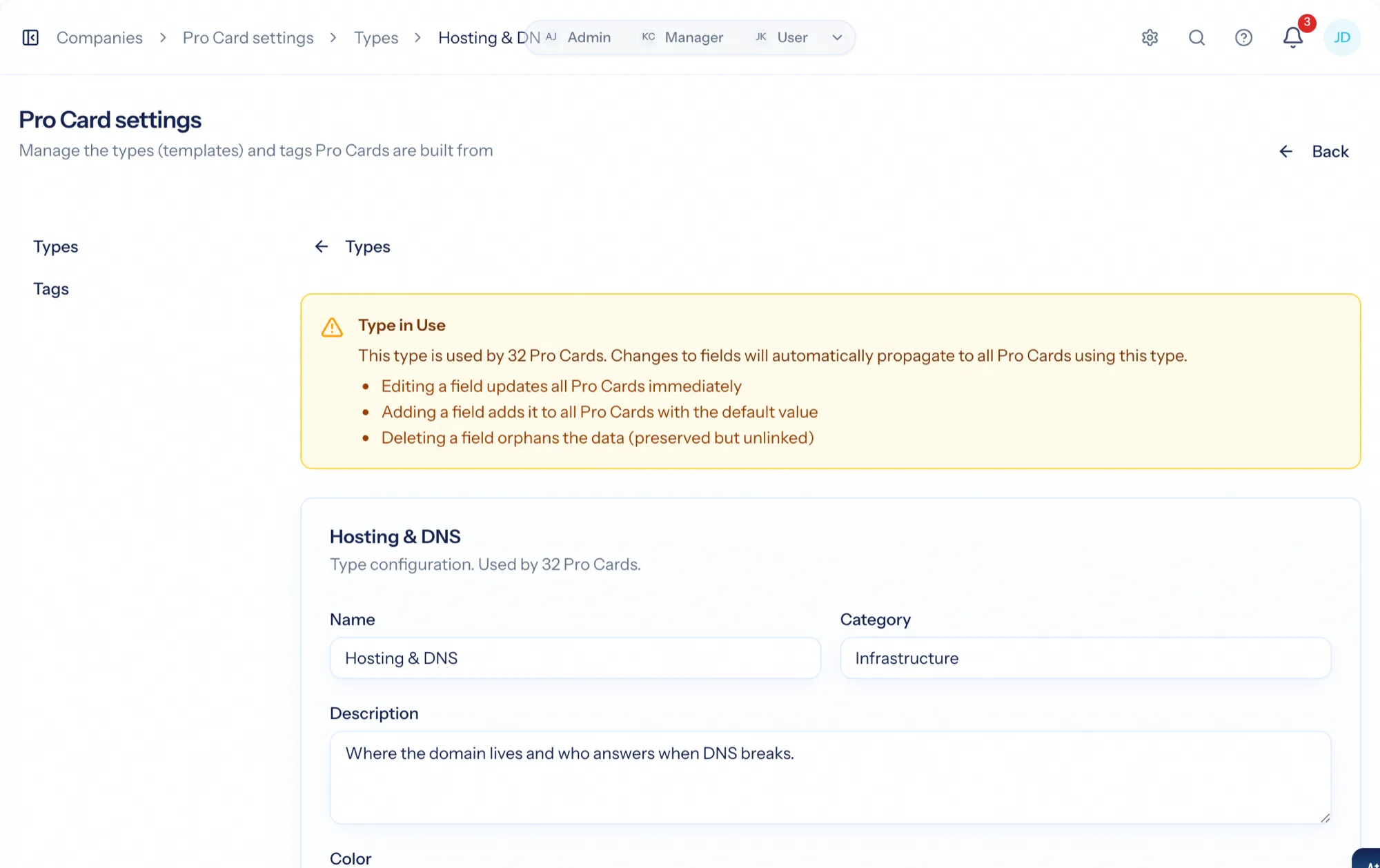Click the Hosting & DNS card heading
The width and height of the screenshot is (1380, 868).
click(395, 536)
